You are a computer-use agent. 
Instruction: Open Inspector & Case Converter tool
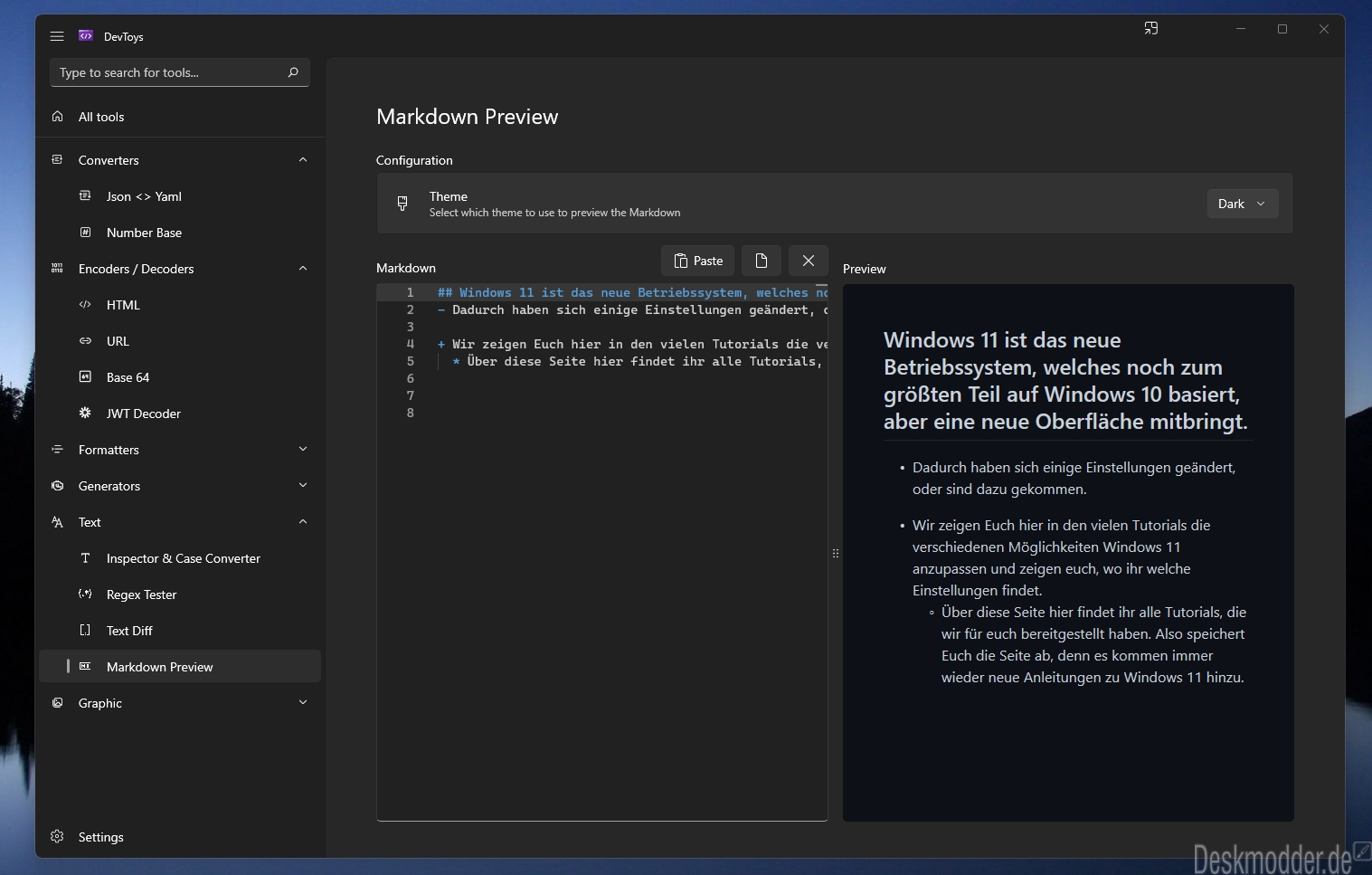click(180, 558)
